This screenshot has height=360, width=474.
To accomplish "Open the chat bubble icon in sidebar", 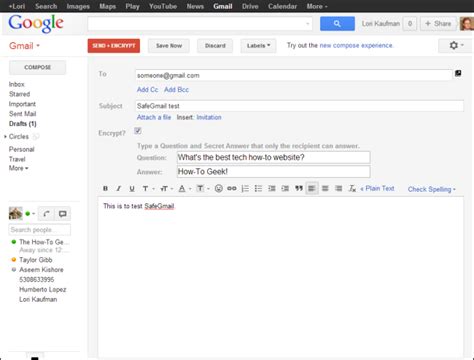I will click(x=62, y=214).
